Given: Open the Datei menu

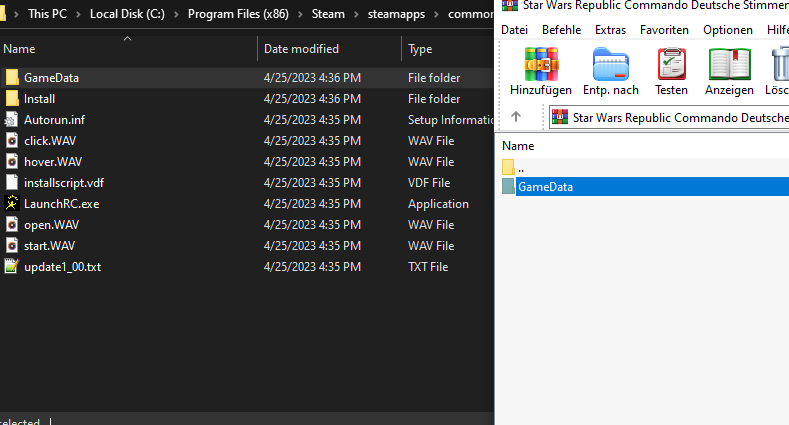Looking at the screenshot, I should point(514,30).
